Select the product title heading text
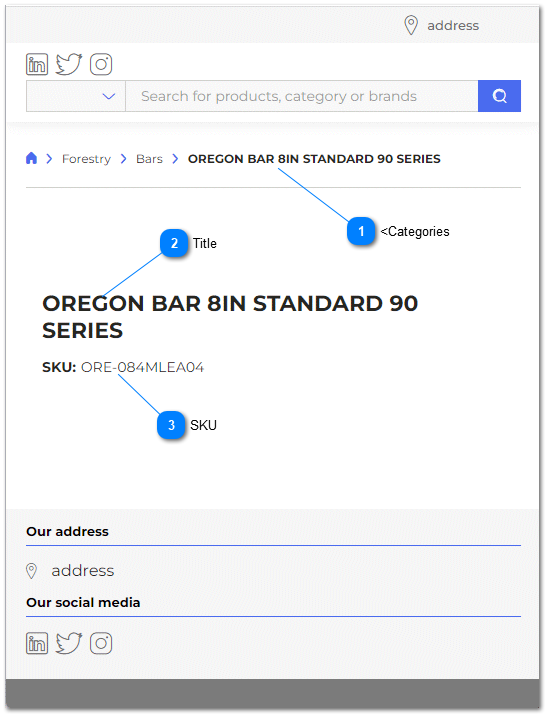The width and height of the screenshot is (548, 717). point(230,317)
